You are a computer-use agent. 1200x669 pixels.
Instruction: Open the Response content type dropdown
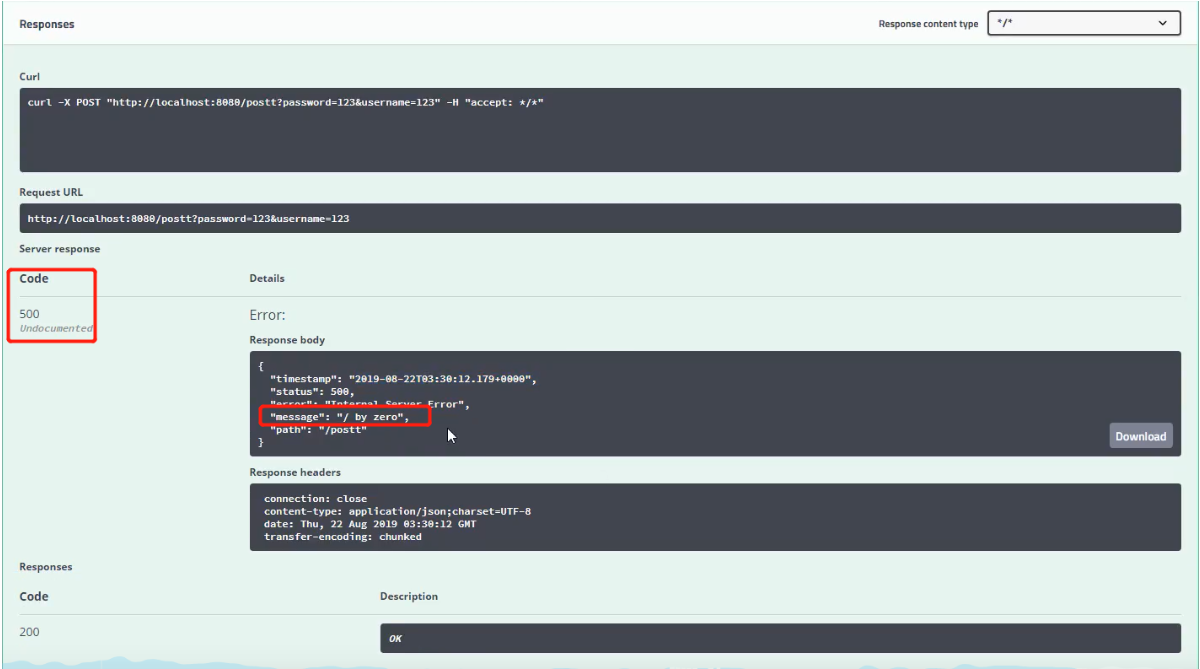[x=1084, y=23]
